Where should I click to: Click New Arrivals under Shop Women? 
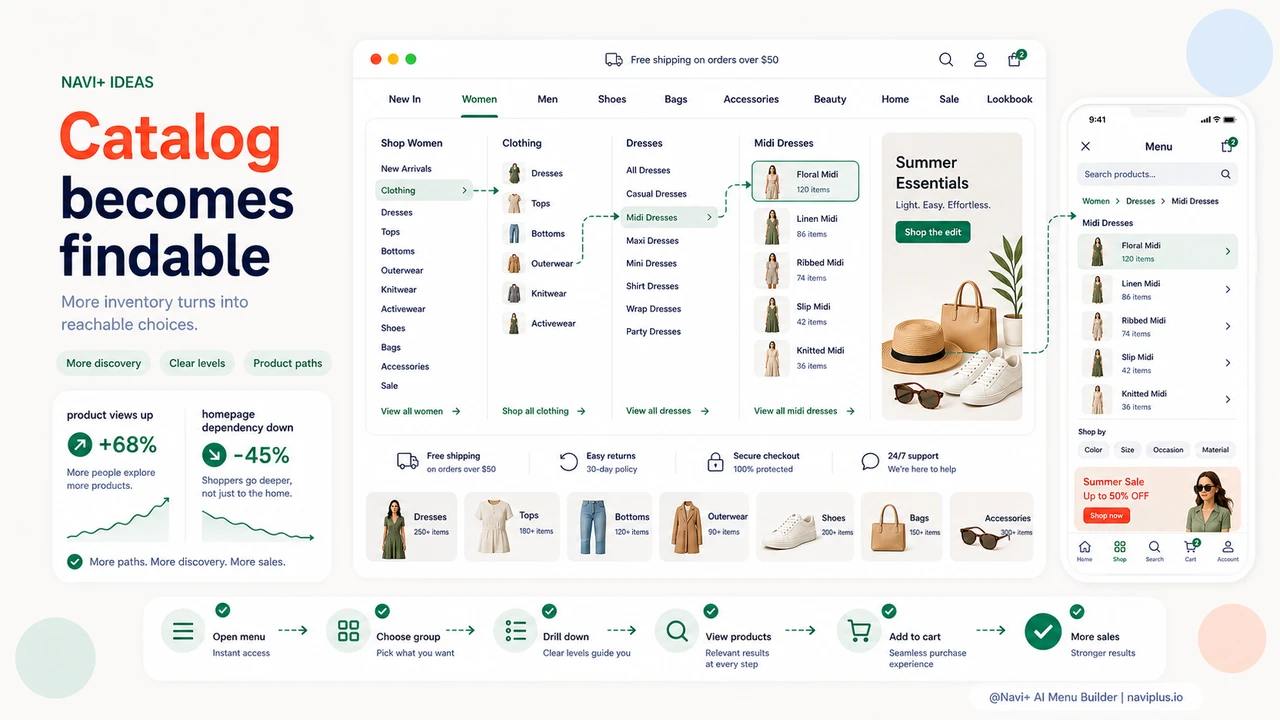coord(406,169)
